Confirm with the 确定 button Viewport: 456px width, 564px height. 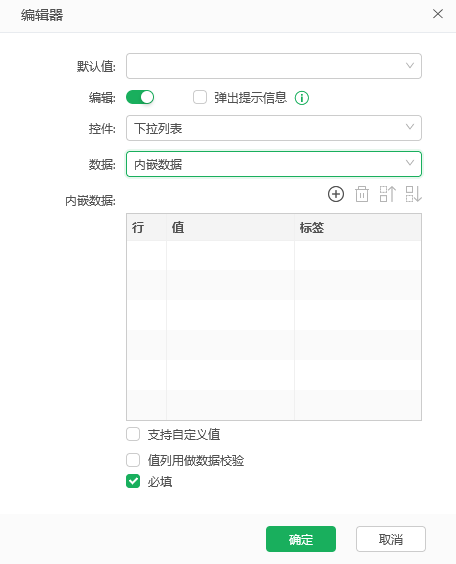point(301,539)
